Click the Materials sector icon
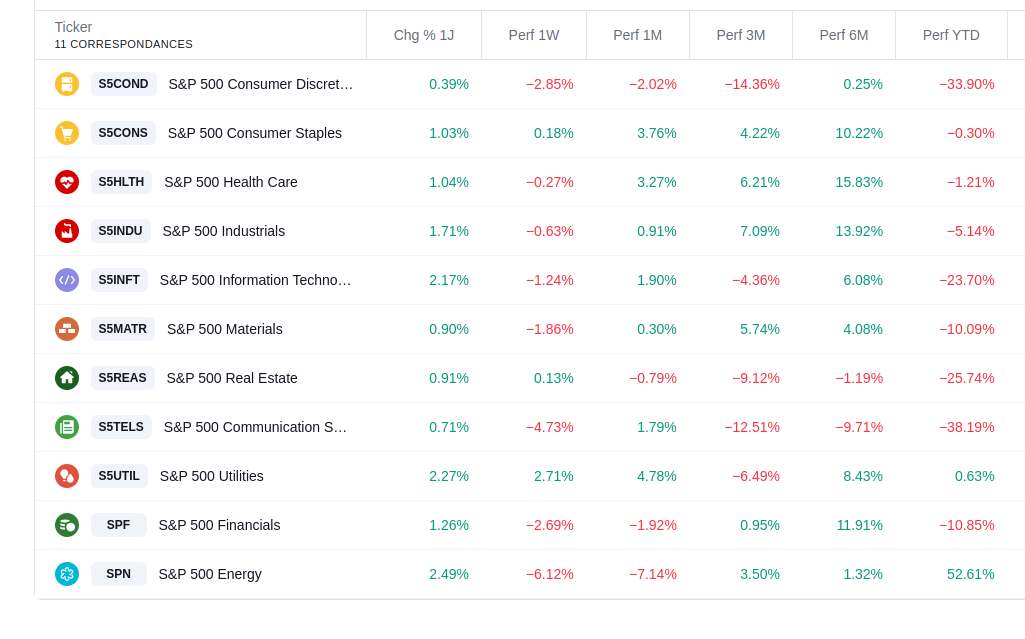 67,329
